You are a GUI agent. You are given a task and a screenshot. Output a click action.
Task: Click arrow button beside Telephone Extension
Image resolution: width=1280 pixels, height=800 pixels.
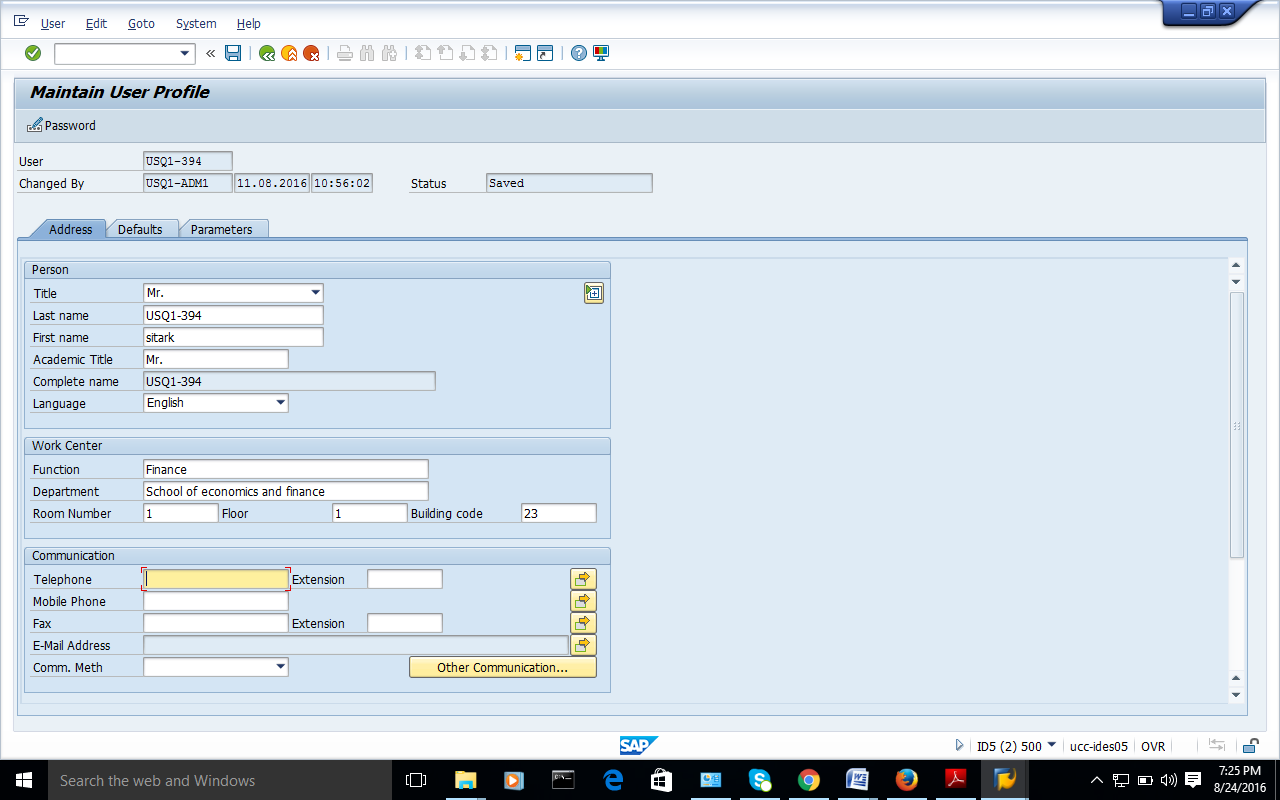point(583,579)
